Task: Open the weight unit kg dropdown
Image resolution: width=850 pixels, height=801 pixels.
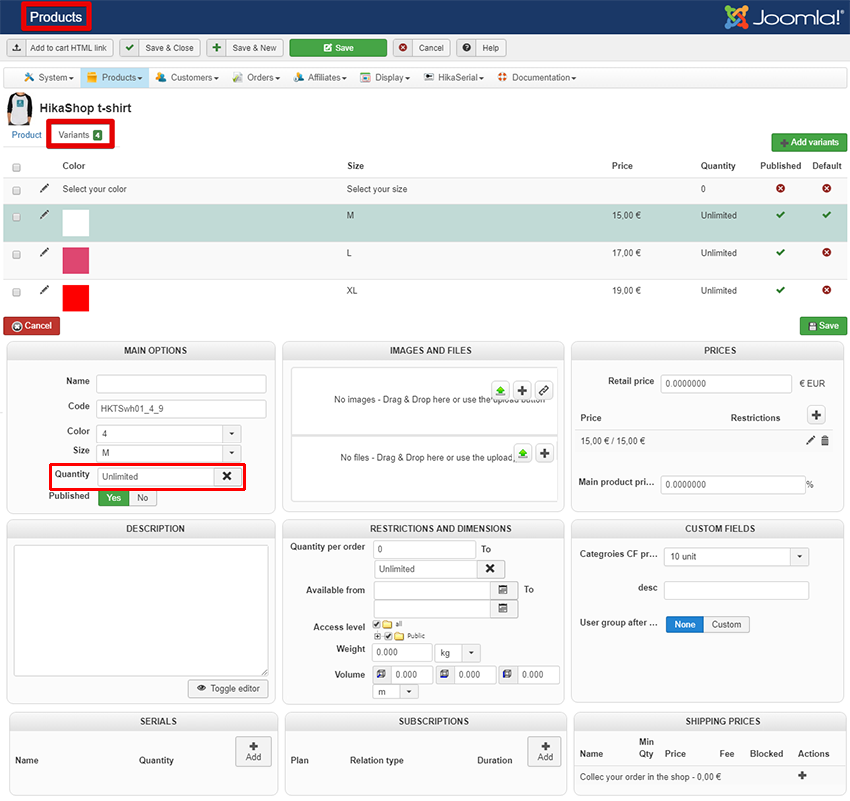Action: [458, 653]
